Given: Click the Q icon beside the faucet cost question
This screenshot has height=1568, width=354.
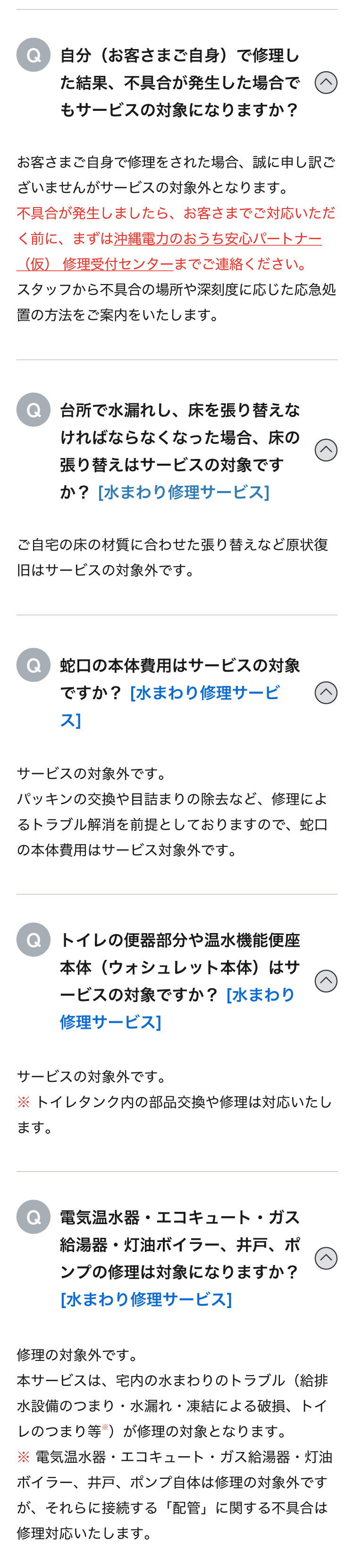Looking at the screenshot, I should tap(34, 665).
